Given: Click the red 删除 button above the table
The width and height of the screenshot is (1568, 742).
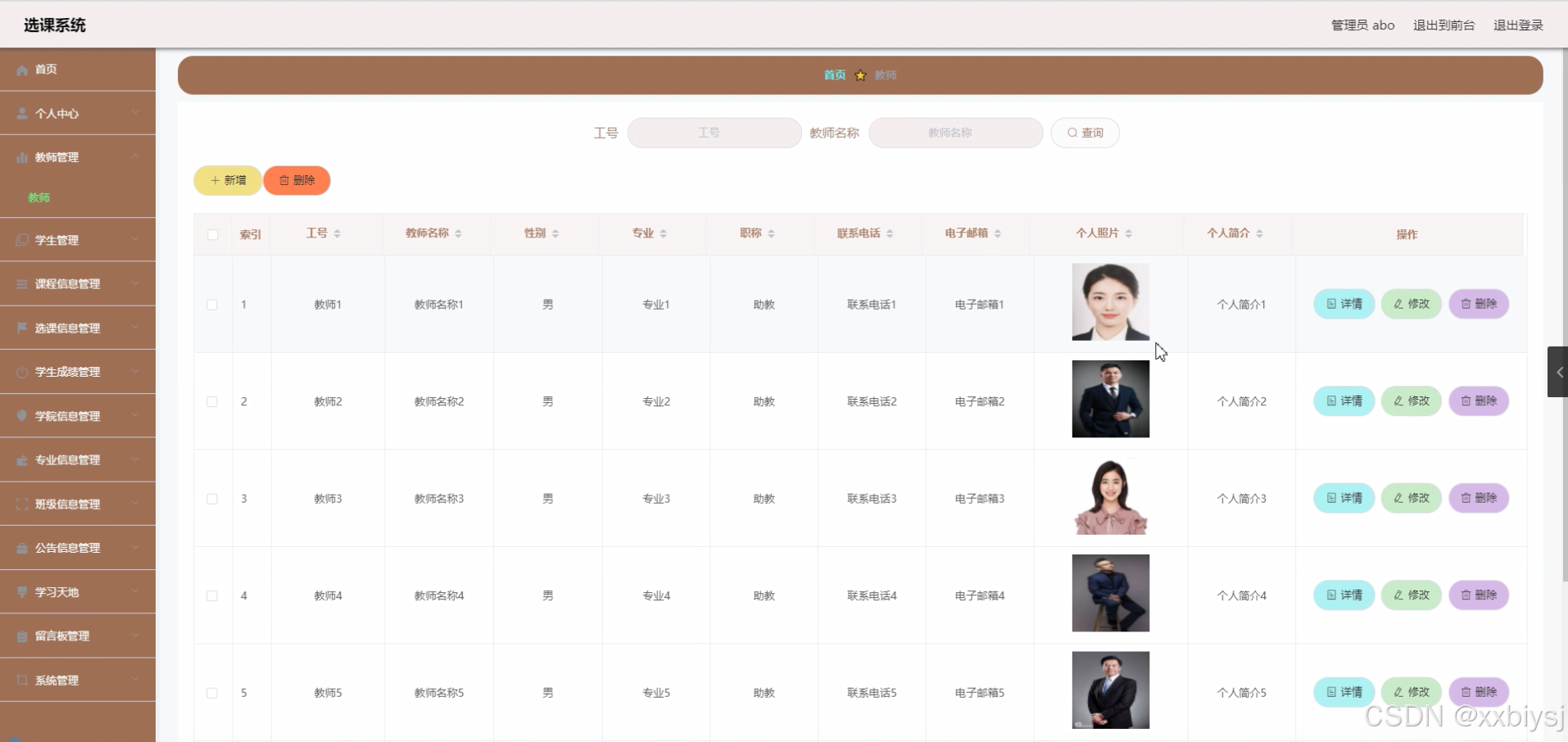Looking at the screenshot, I should [x=297, y=180].
